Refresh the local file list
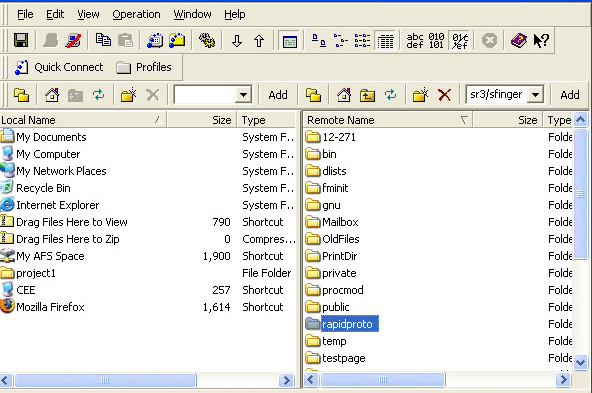Screen dimensions: 592x393 (x=99, y=95)
